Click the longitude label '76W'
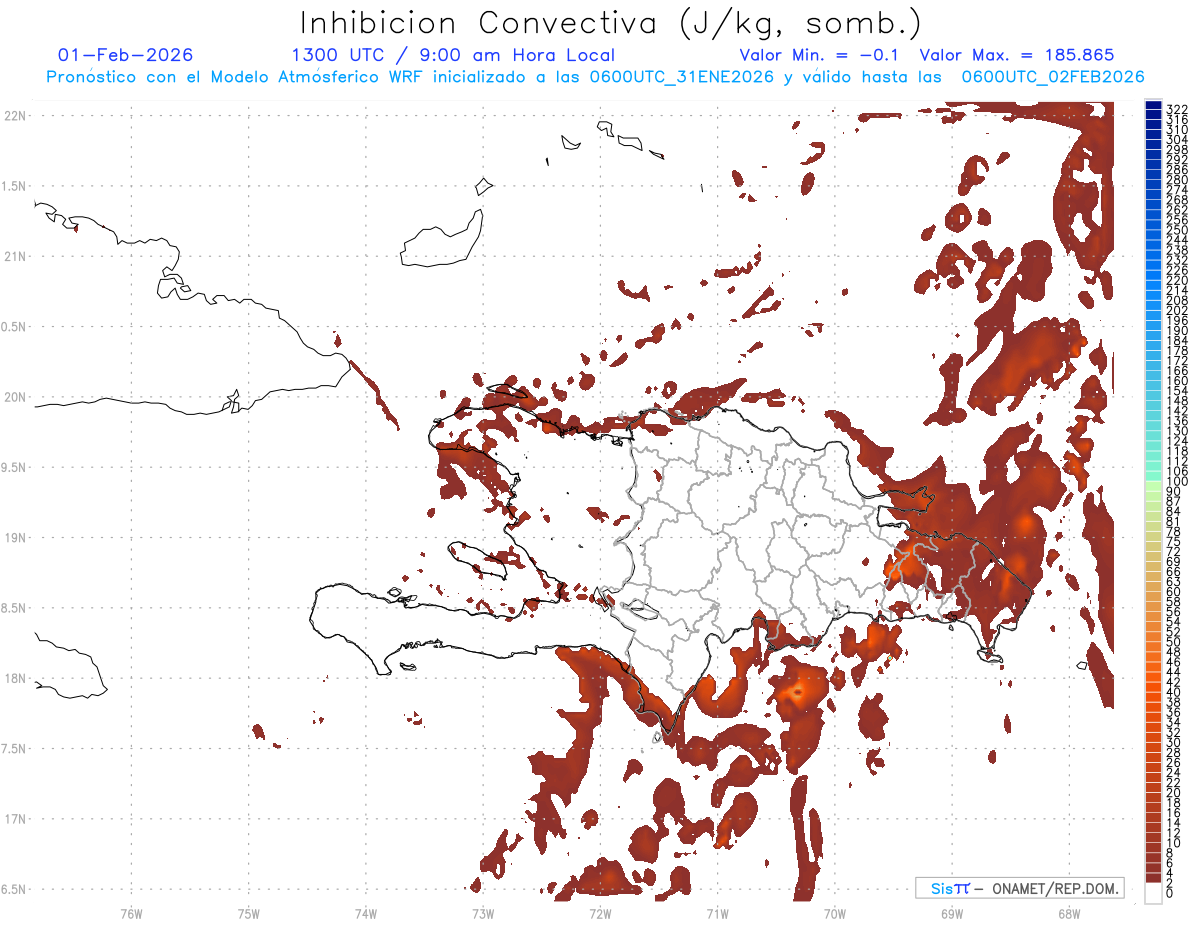Image resolution: width=1200 pixels, height=927 pixels. tap(131, 913)
